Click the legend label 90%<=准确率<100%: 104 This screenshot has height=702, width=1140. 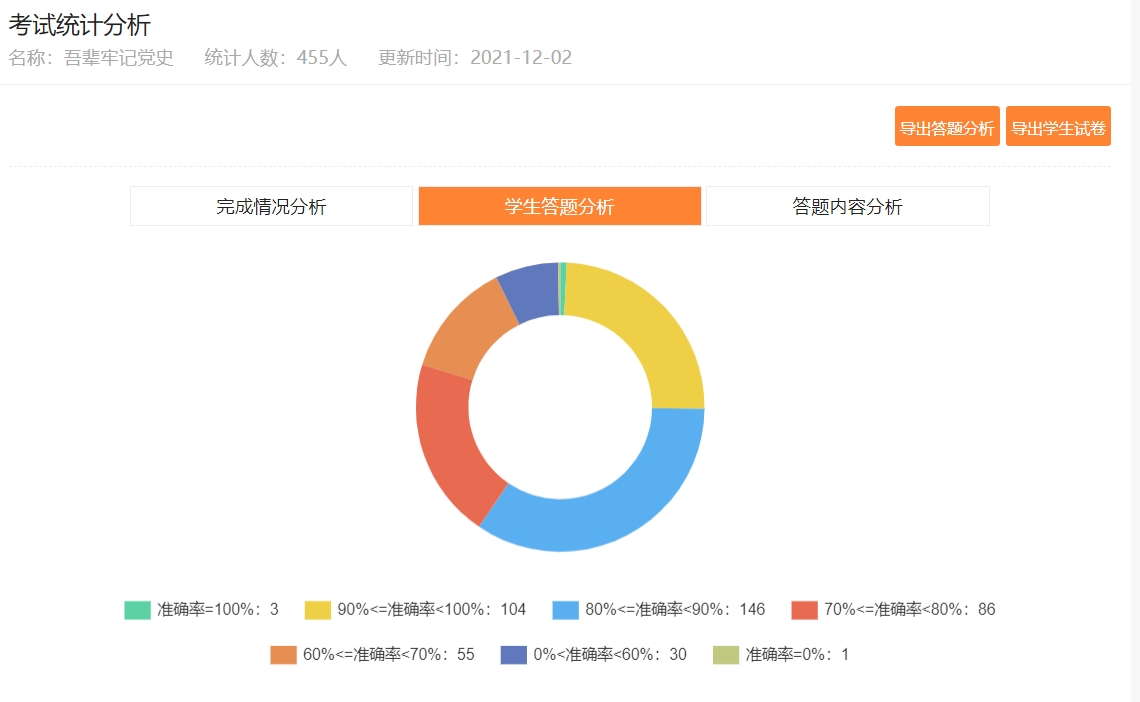pyautogui.click(x=431, y=610)
